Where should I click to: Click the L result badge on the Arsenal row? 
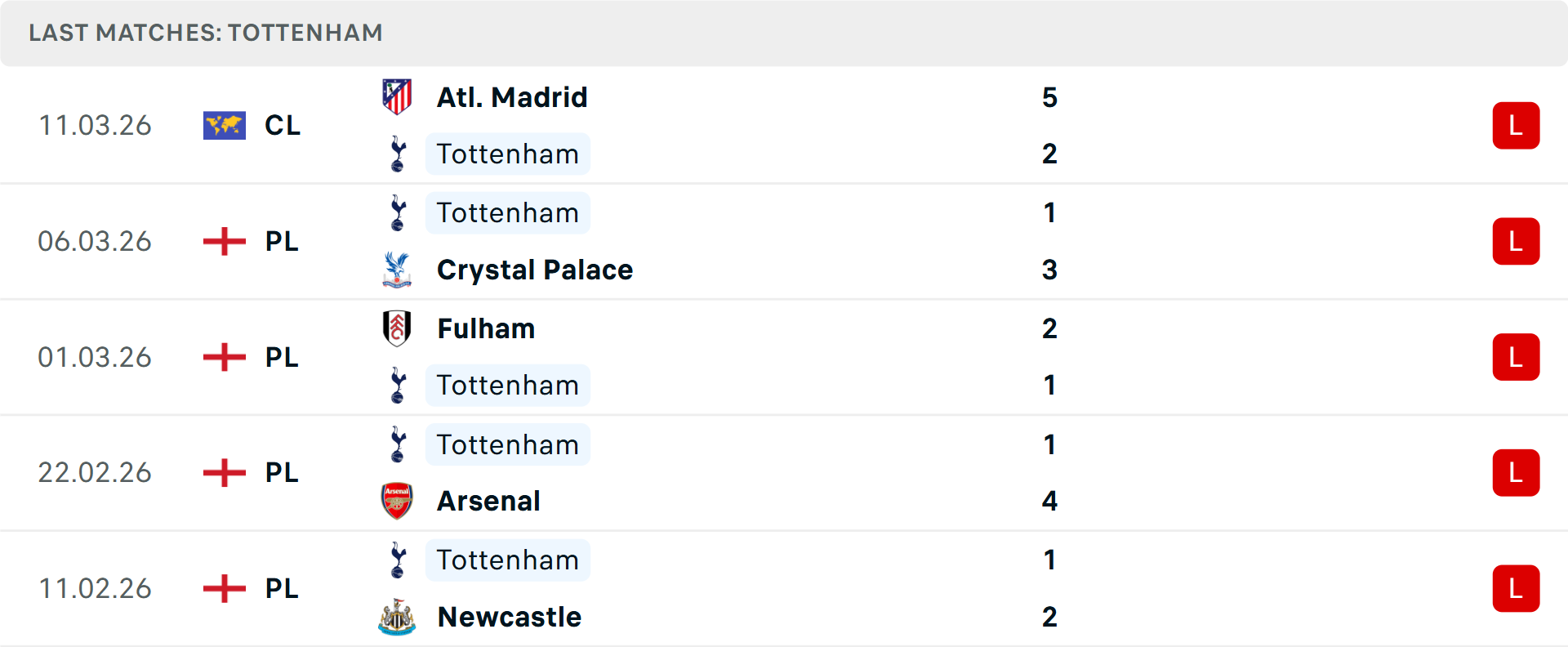tap(1517, 472)
